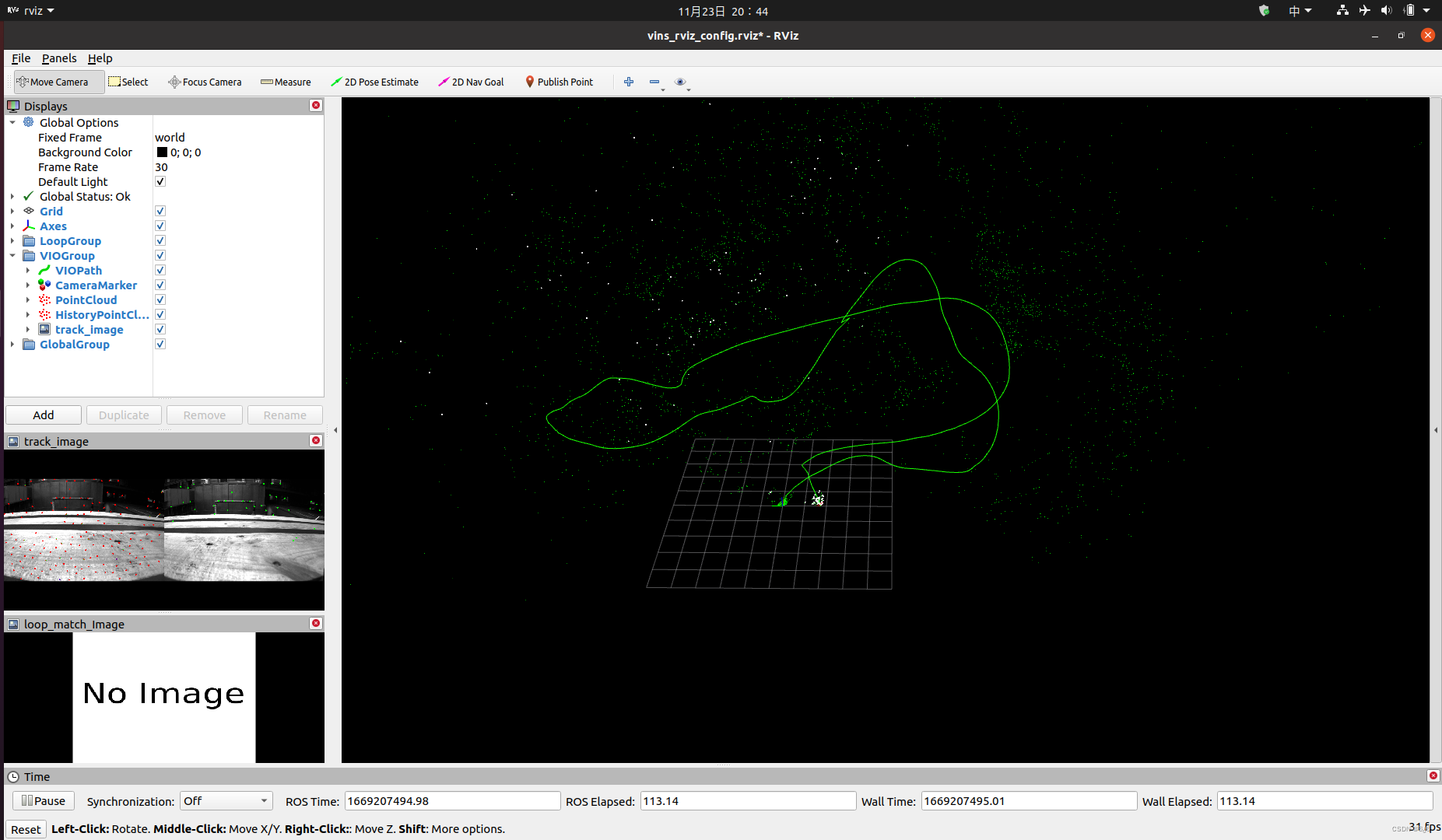Toggle the PointCloud checkbox

160,299
